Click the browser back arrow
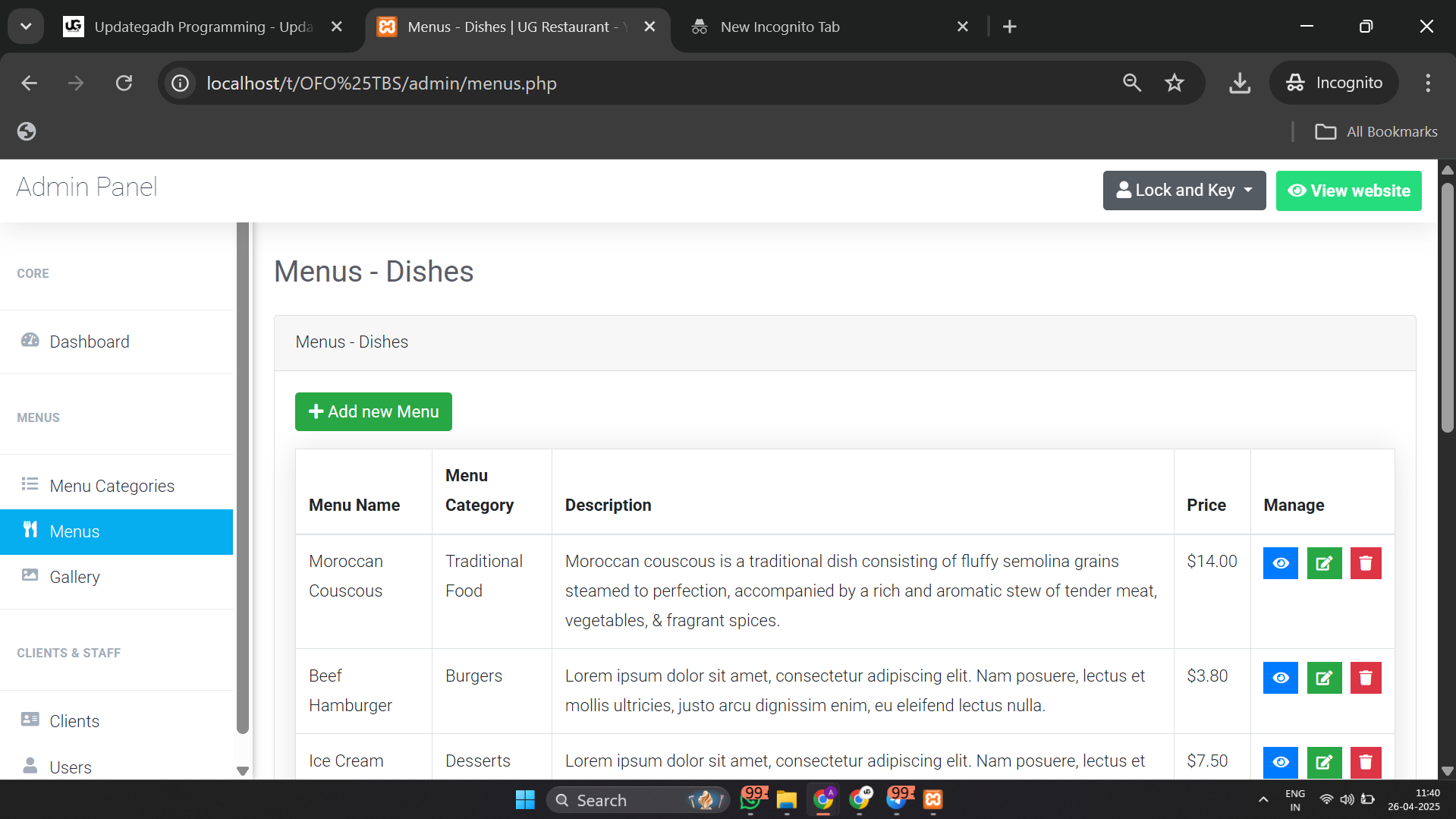This screenshot has height=819, width=1456. click(29, 83)
